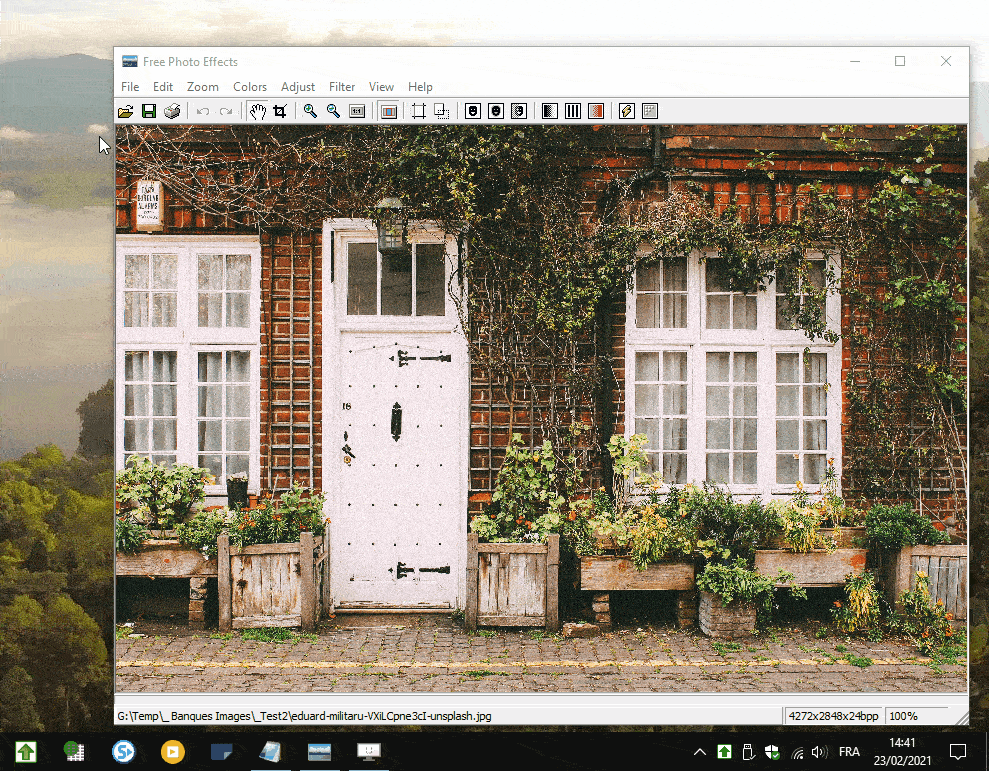989x771 pixels.
Task: Open the Colors menu
Action: pos(250,87)
